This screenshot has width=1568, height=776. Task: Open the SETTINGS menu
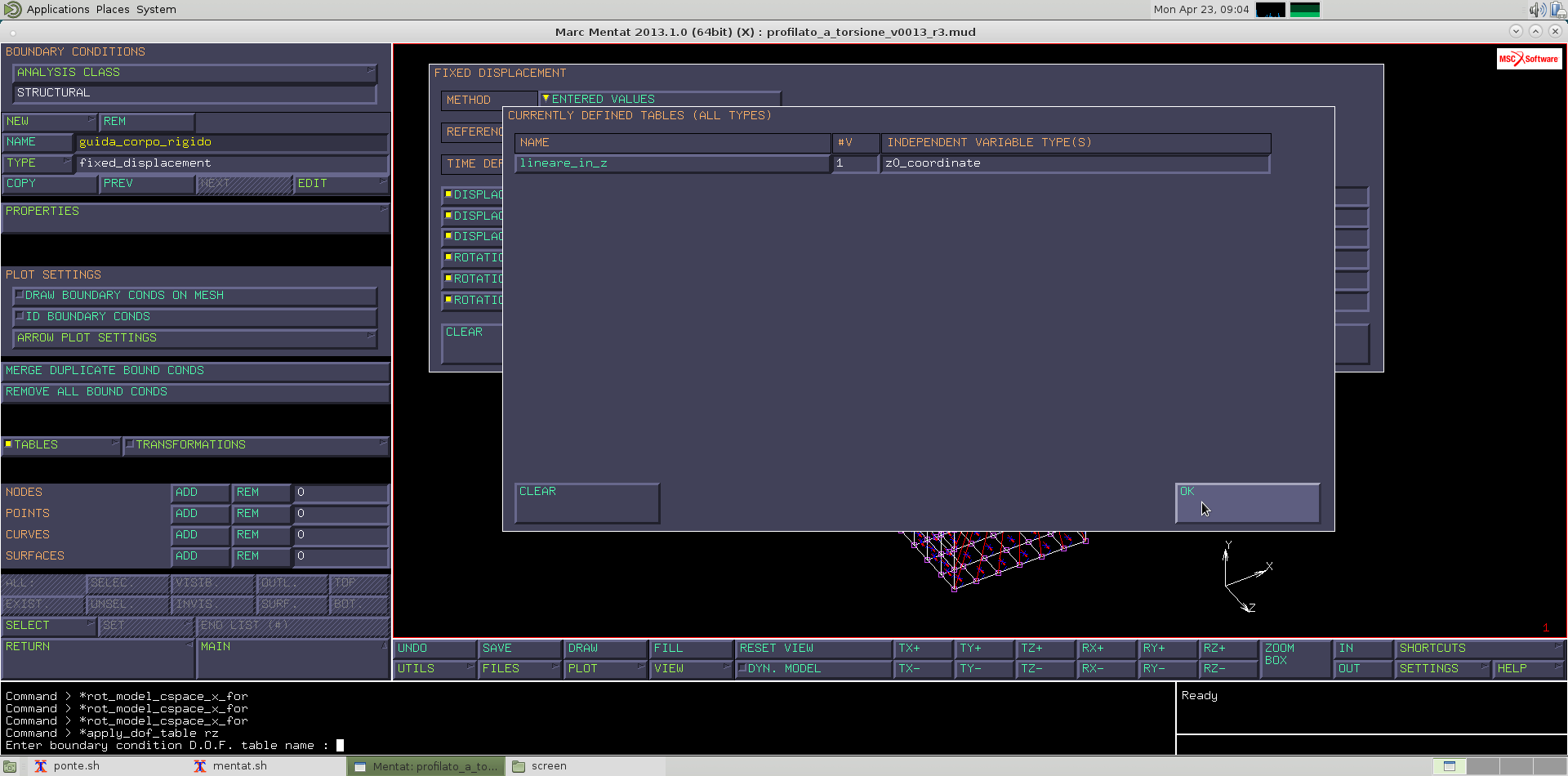pos(1443,669)
